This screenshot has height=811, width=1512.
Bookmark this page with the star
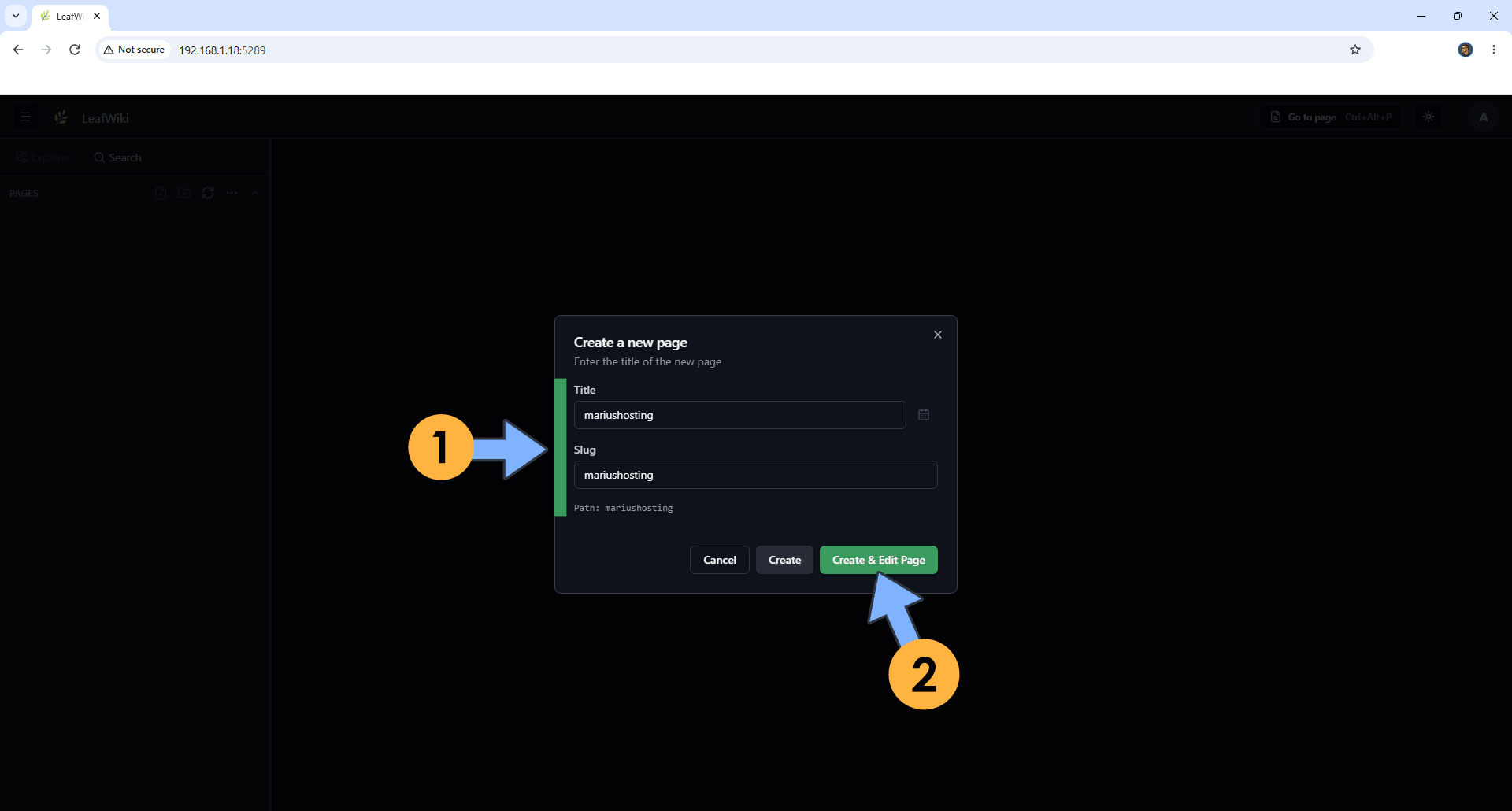(1355, 50)
